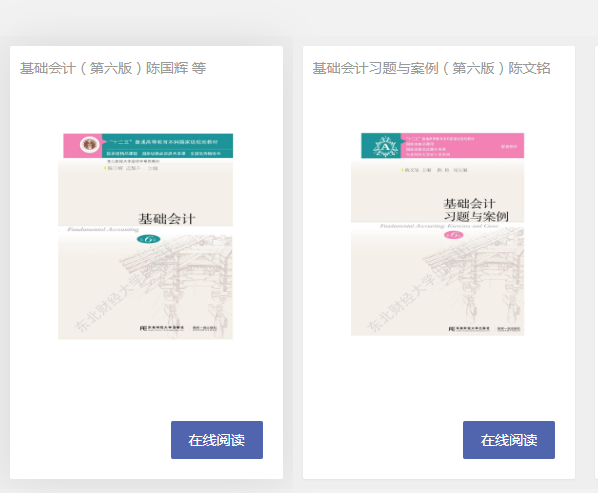Click 在线阅读 button for 基础会计 陈国辉
Viewport: 598px width, 493px height.
click(x=217, y=440)
